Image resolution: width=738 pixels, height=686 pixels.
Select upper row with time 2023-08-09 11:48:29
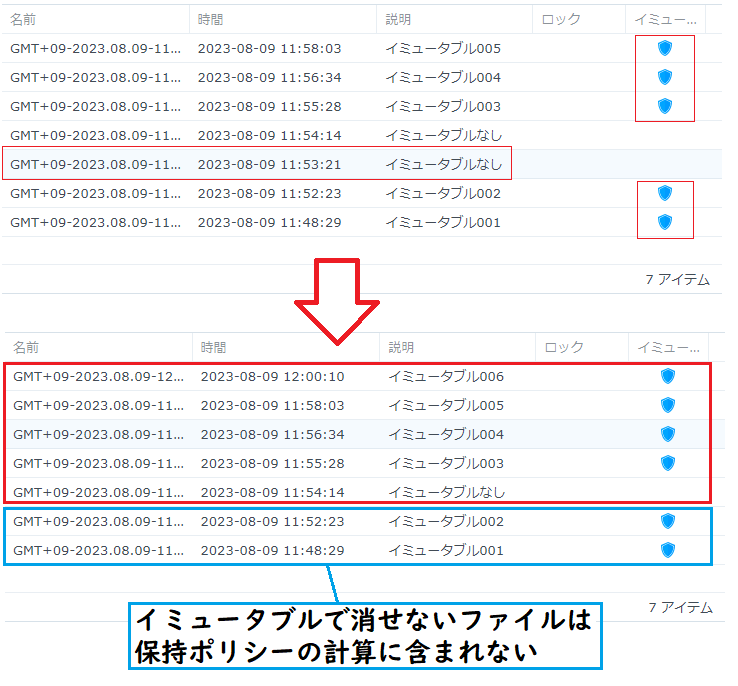pos(361,223)
